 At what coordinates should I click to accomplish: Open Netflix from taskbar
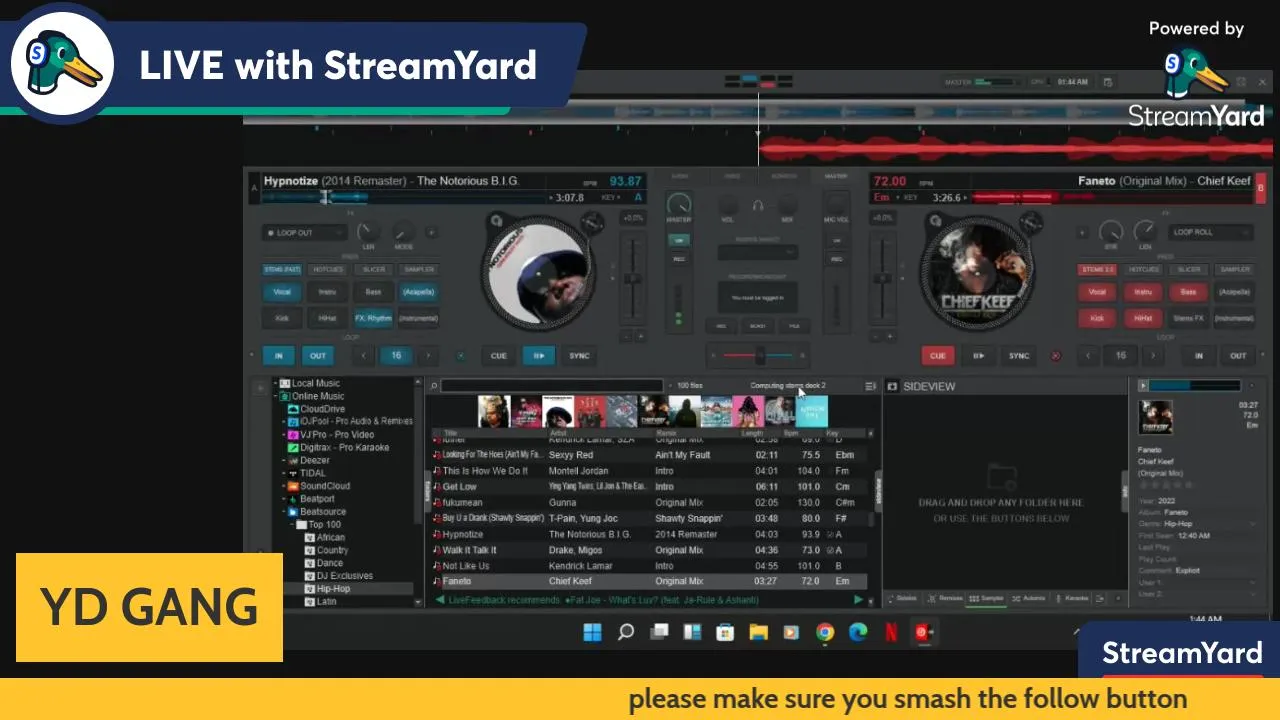point(890,632)
